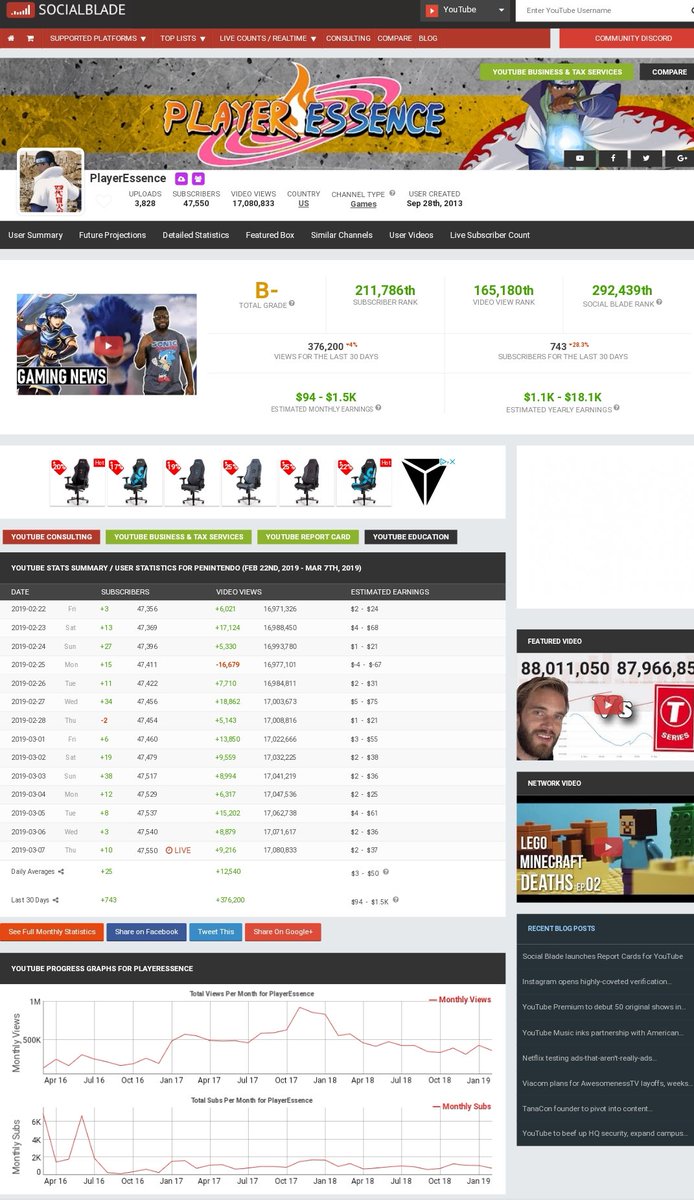Image resolution: width=694 pixels, height=1200 pixels.
Task: Click help icon beside Total Grade
Action: [291, 303]
